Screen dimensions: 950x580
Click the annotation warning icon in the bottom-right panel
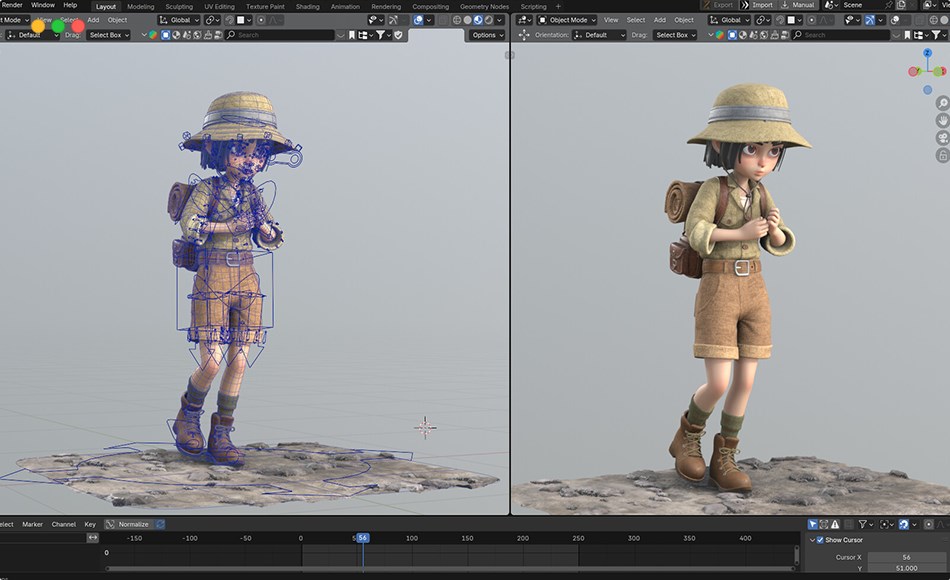(836, 524)
